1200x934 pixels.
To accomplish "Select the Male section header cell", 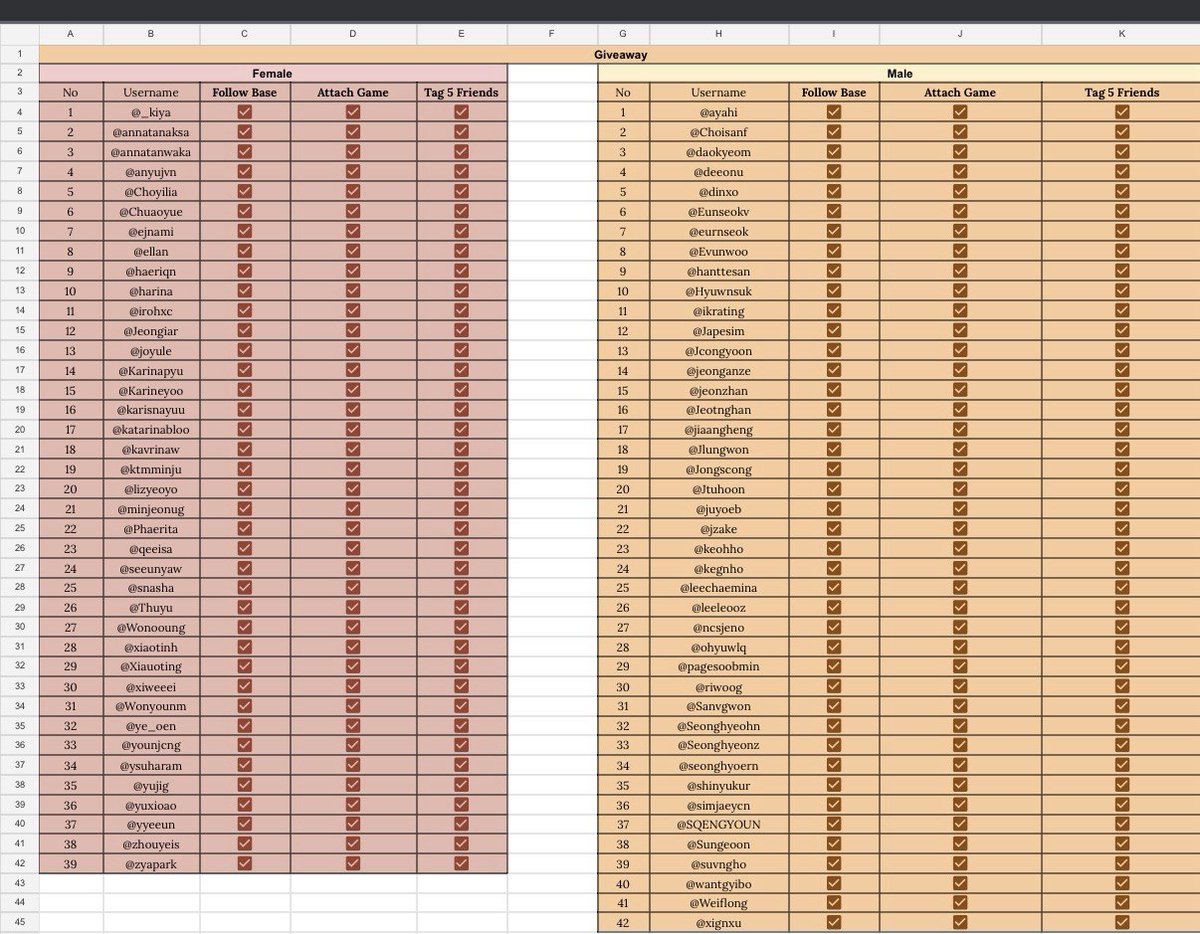I will click(x=899, y=73).
